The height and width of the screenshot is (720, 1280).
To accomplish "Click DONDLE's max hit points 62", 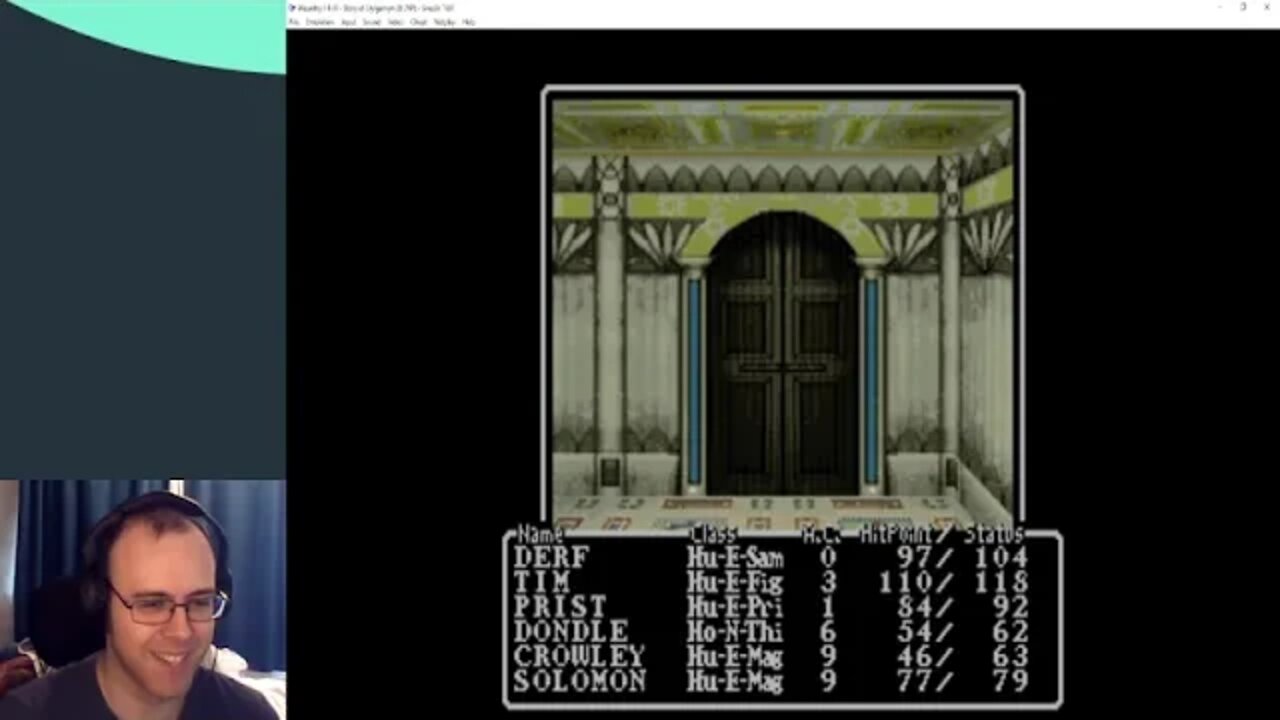I will [1011, 633].
